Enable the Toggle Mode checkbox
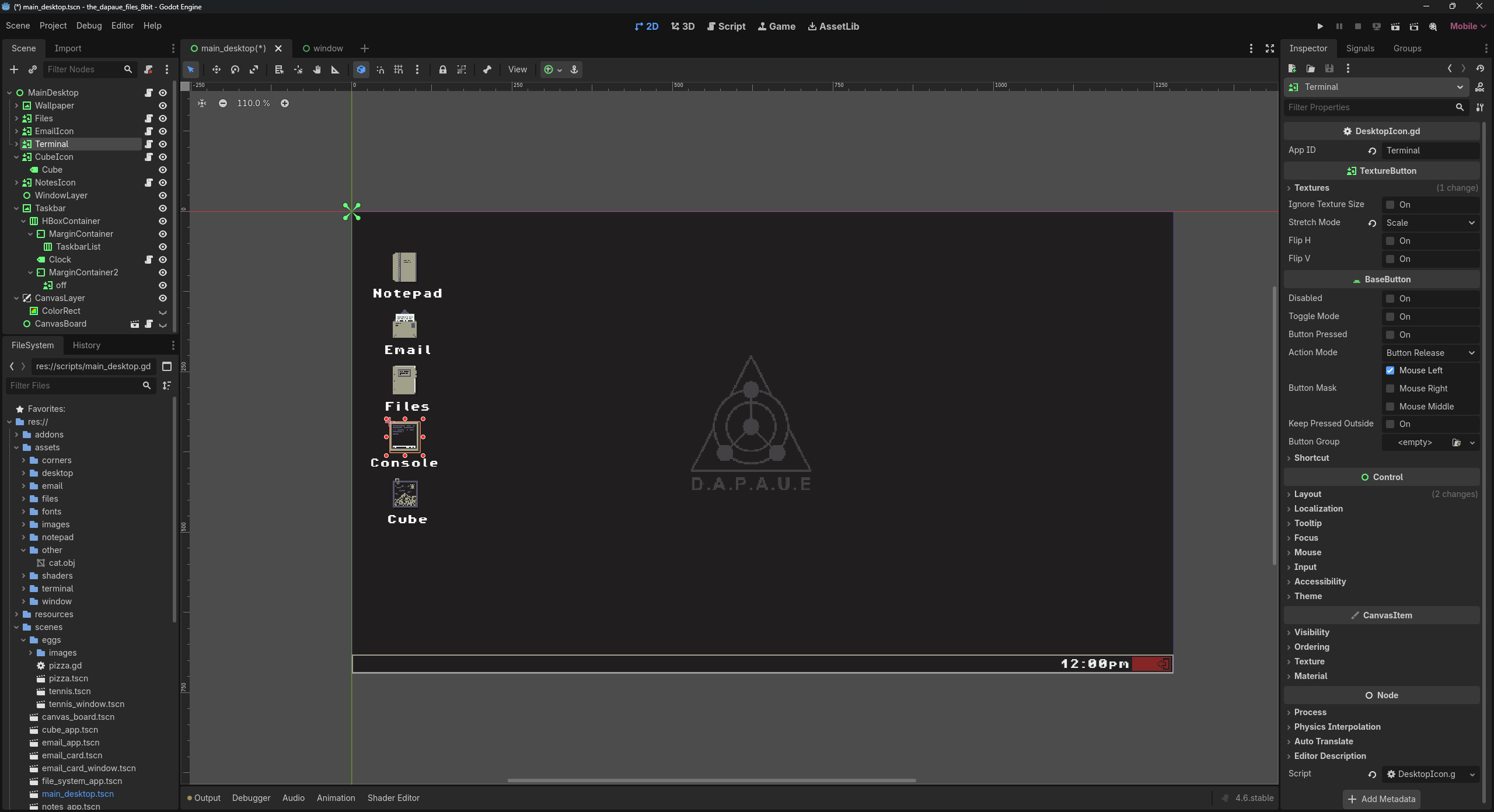This screenshot has height=812, width=1494. [1390, 317]
